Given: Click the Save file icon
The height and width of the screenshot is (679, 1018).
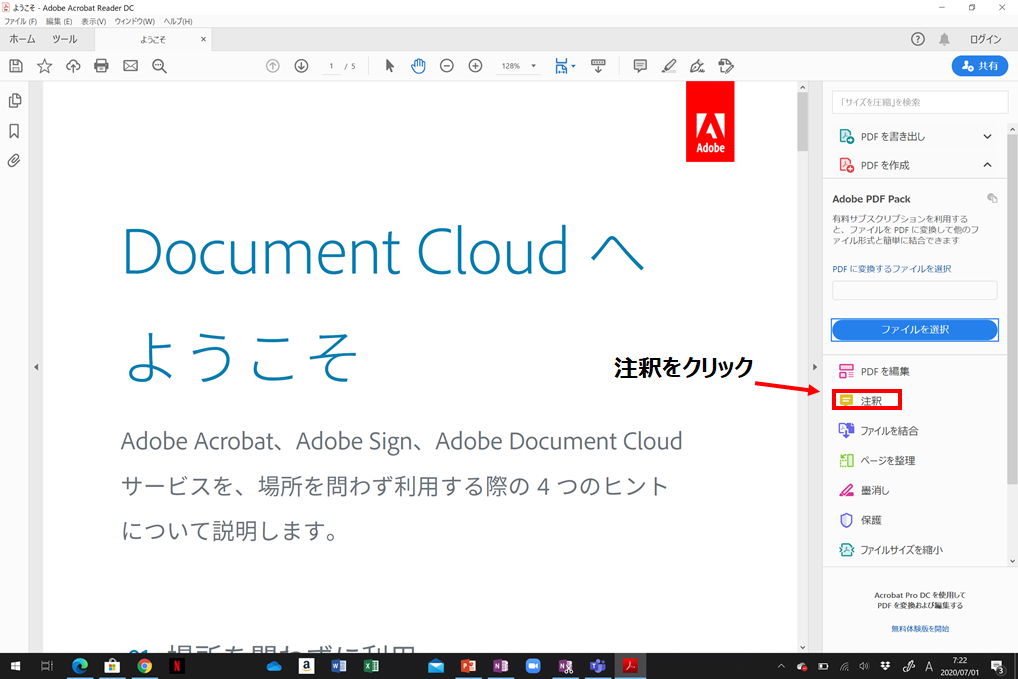Looking at the screenshot, I should [x=16, y=66].
